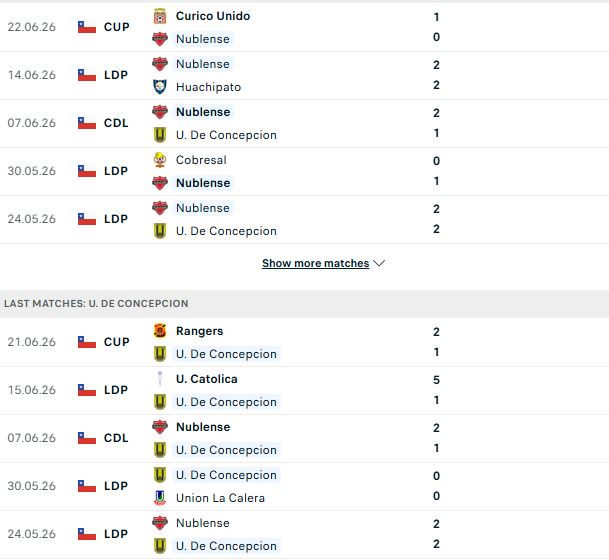Click the Union La Calera team name
609x560 pixels.
[x=220, y=498]
